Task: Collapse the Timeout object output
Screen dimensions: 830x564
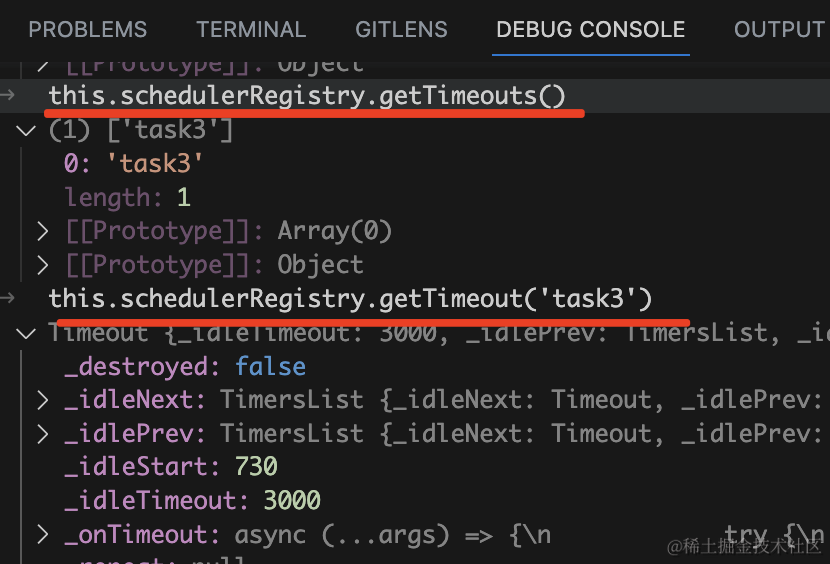Action: (26, 333)
